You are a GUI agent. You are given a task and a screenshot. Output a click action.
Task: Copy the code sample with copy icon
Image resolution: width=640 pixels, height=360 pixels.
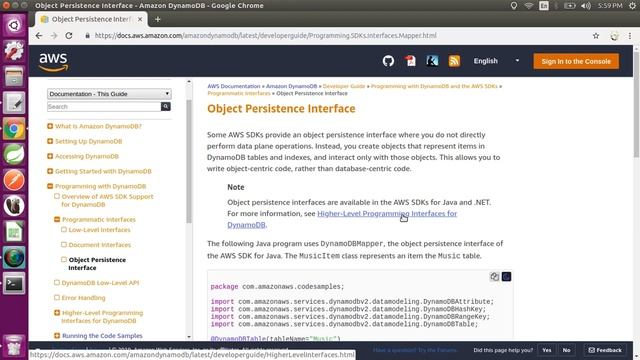(x=494, y=277)
